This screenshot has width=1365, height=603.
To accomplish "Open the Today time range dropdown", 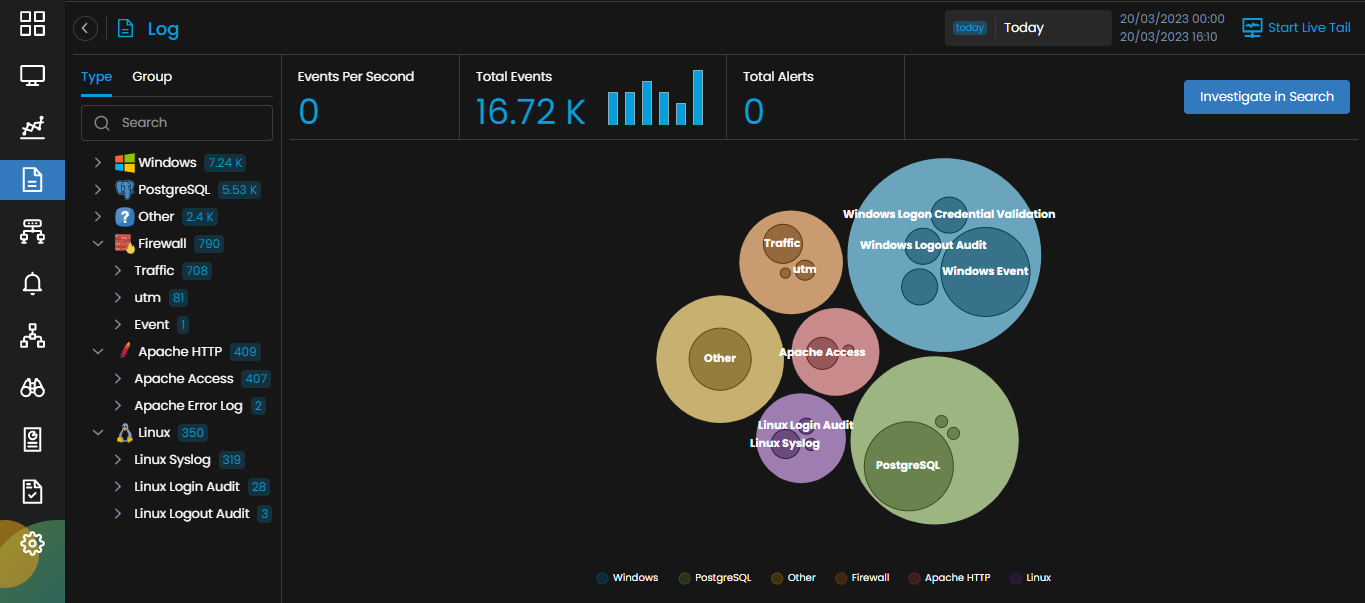I will [1028, 28].
